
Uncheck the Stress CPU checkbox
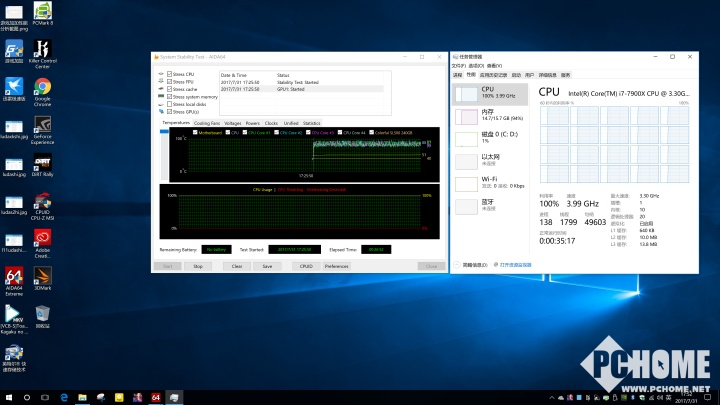169,74
